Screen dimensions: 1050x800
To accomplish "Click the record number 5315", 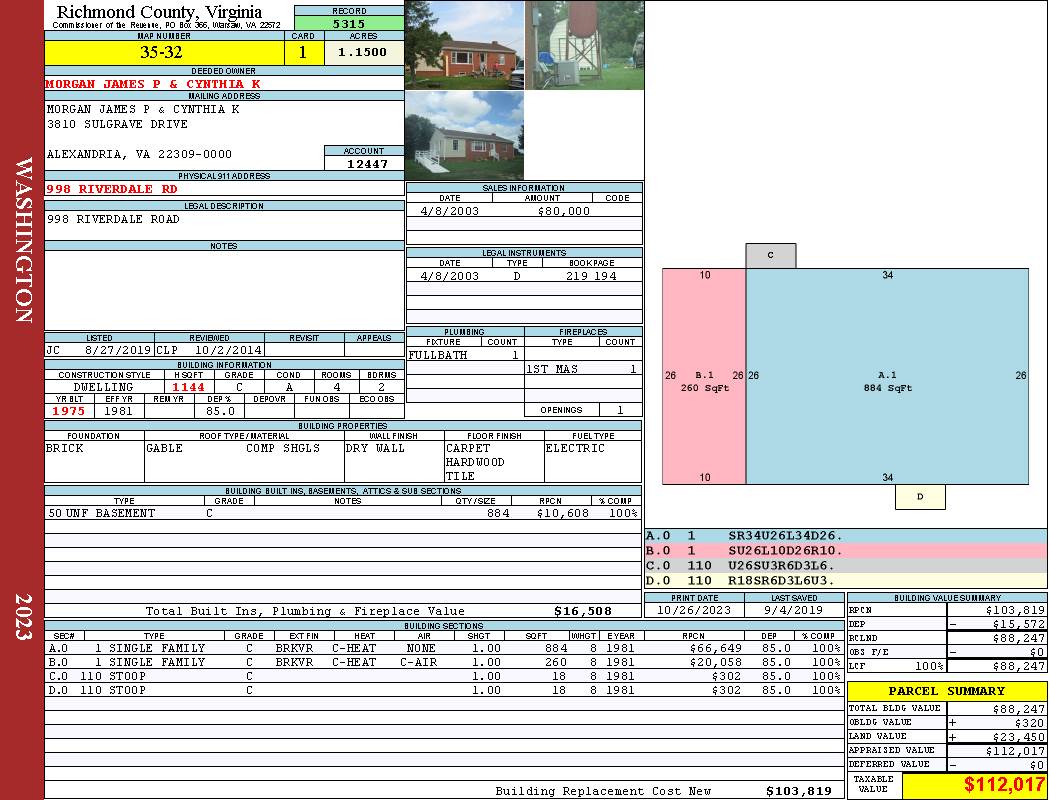I will (349, 23).
